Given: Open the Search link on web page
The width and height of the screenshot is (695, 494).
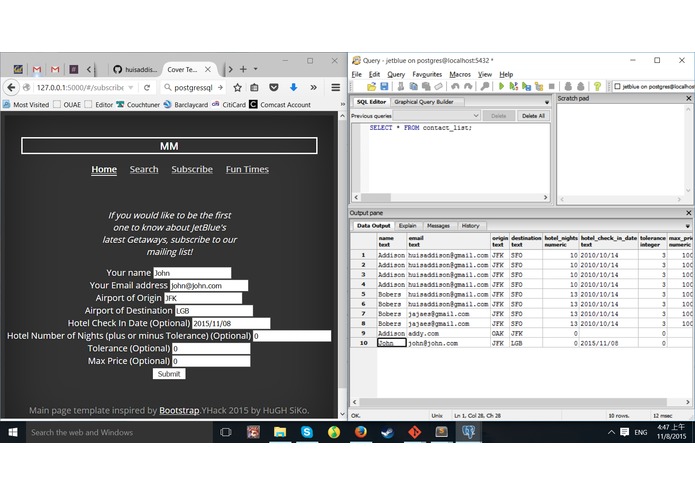Looking at the screenshot, I should pos(144,169).
